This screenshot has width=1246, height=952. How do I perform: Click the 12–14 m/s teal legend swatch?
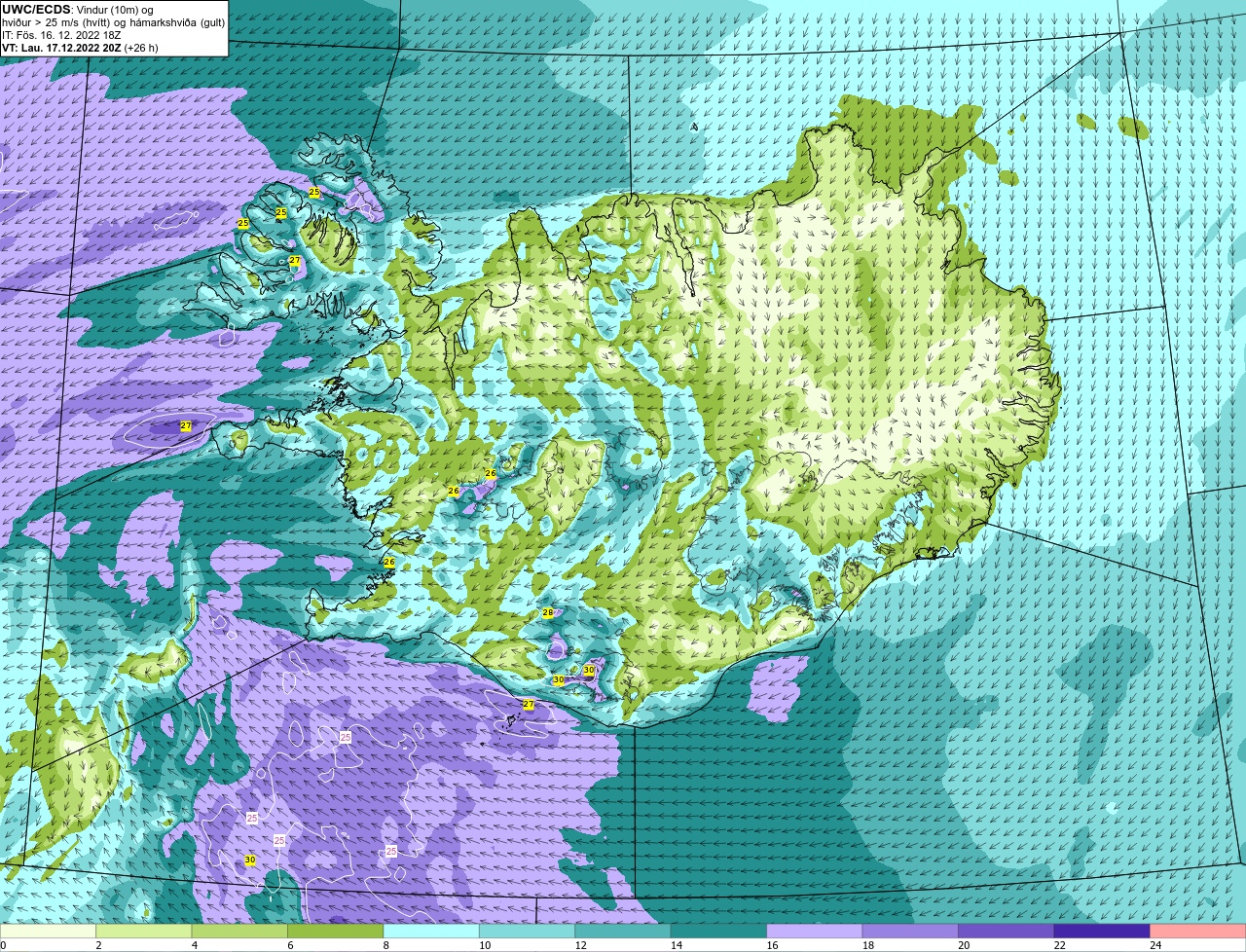click(623, 931)
